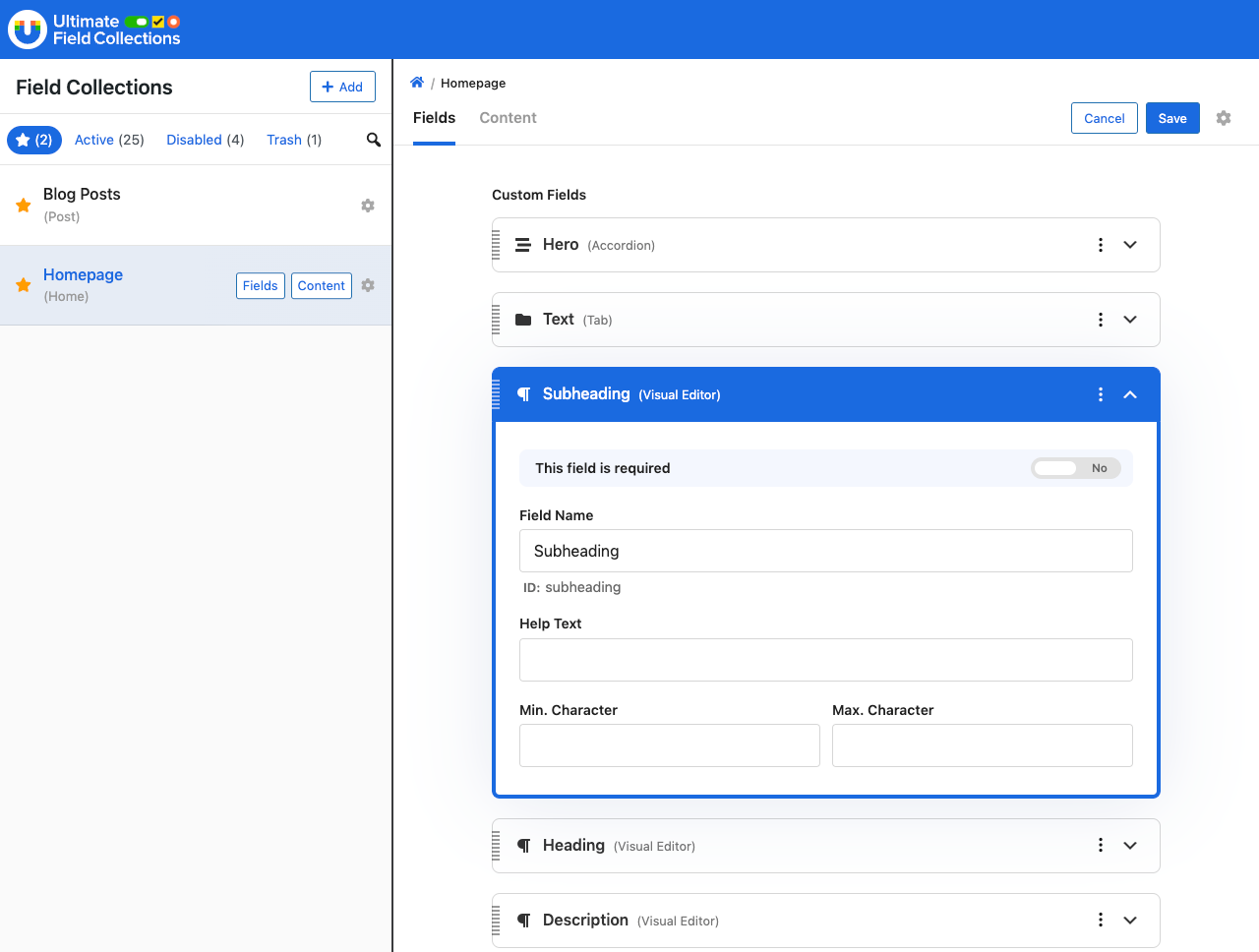
Task: Expand the Hero field
Action: [x=1130, y=245]
